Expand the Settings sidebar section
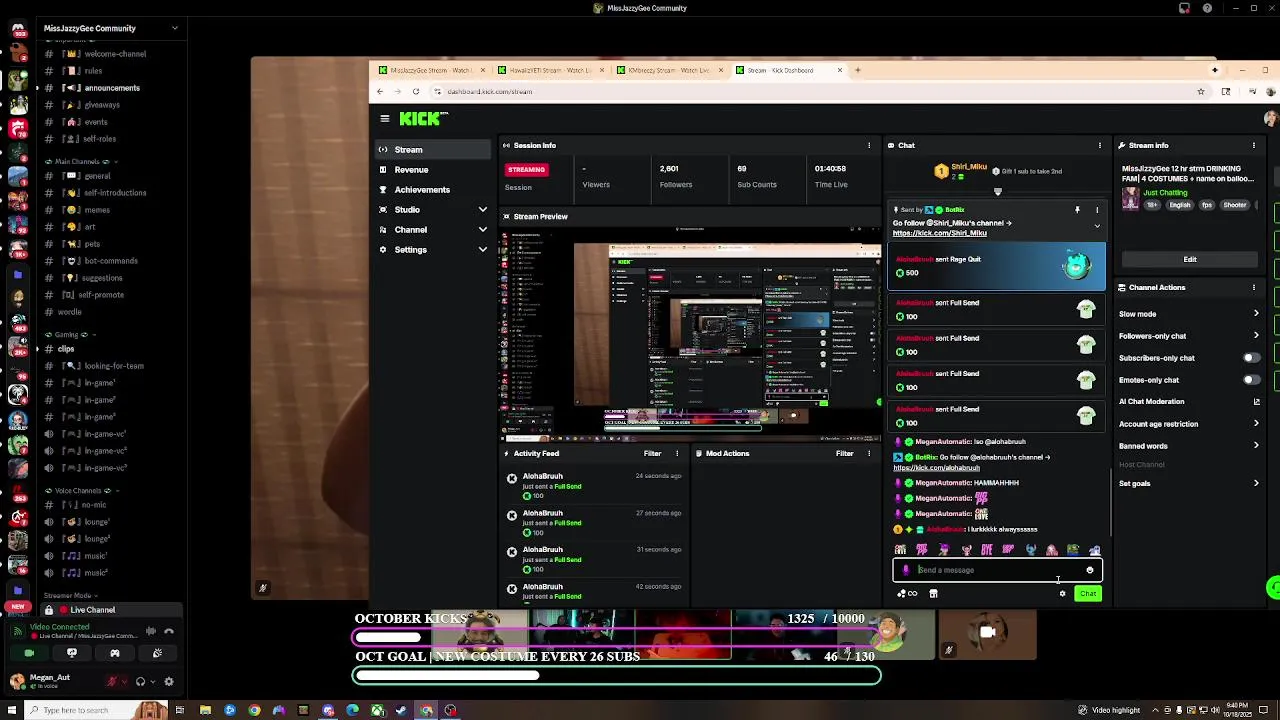The width and height of the screenshot is (1280, 720). [483, 250]
